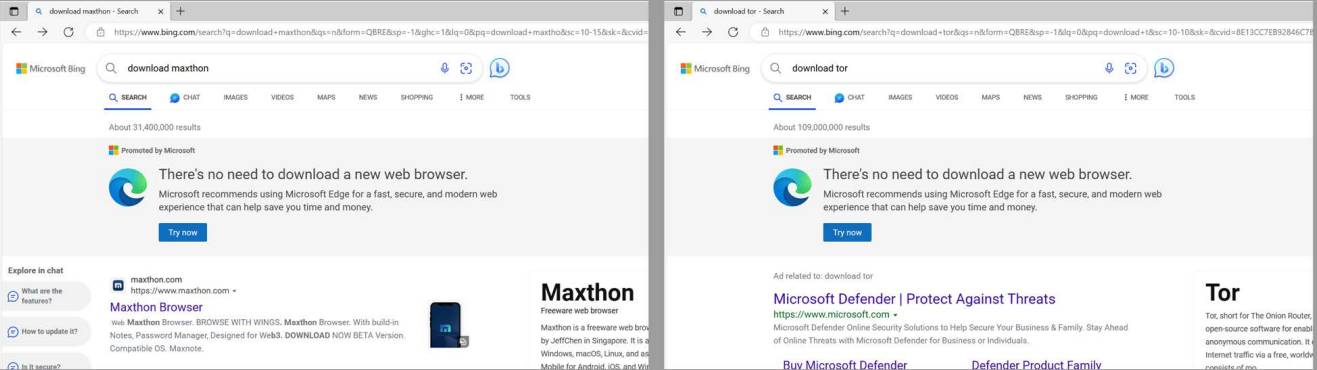This screenshot has width=1317, height=370.
Task: Expand the dropdown arrow beside https://www.microsoft.com
Action: (x=895, y=315)
